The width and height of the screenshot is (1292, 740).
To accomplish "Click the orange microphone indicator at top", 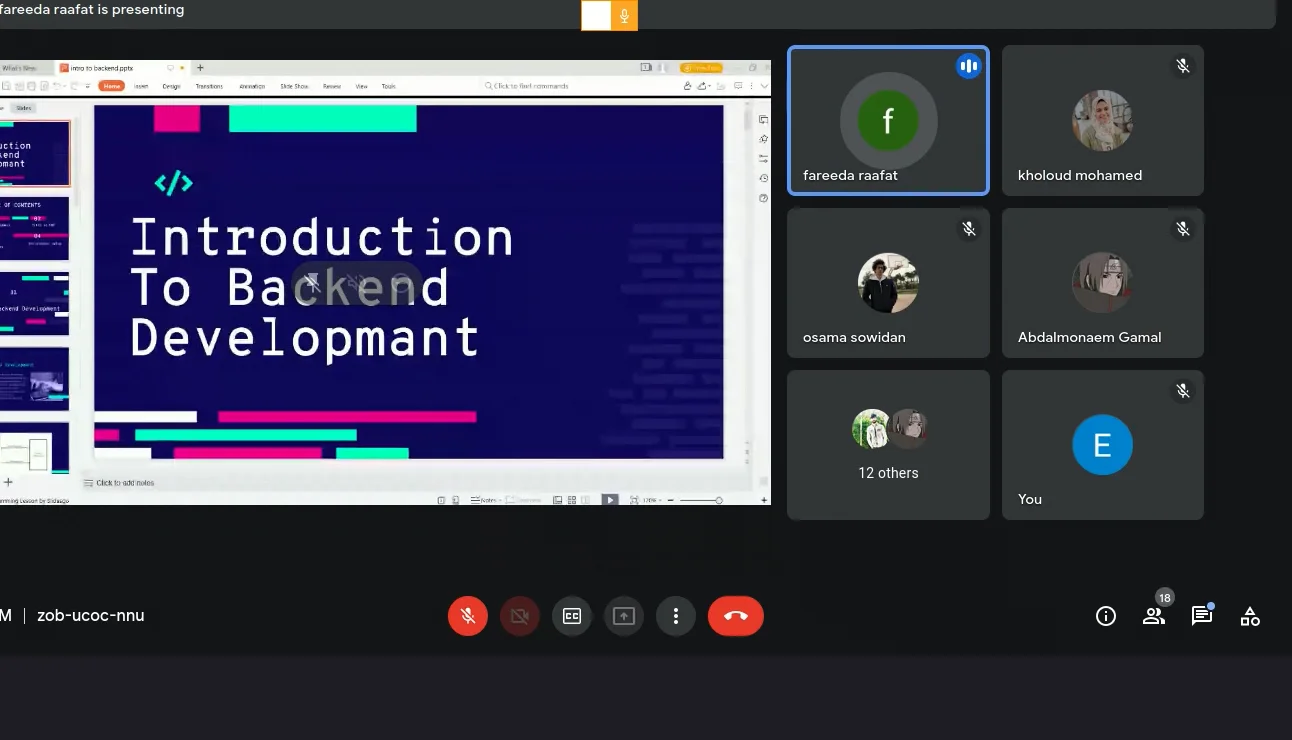I will [624, 15].
